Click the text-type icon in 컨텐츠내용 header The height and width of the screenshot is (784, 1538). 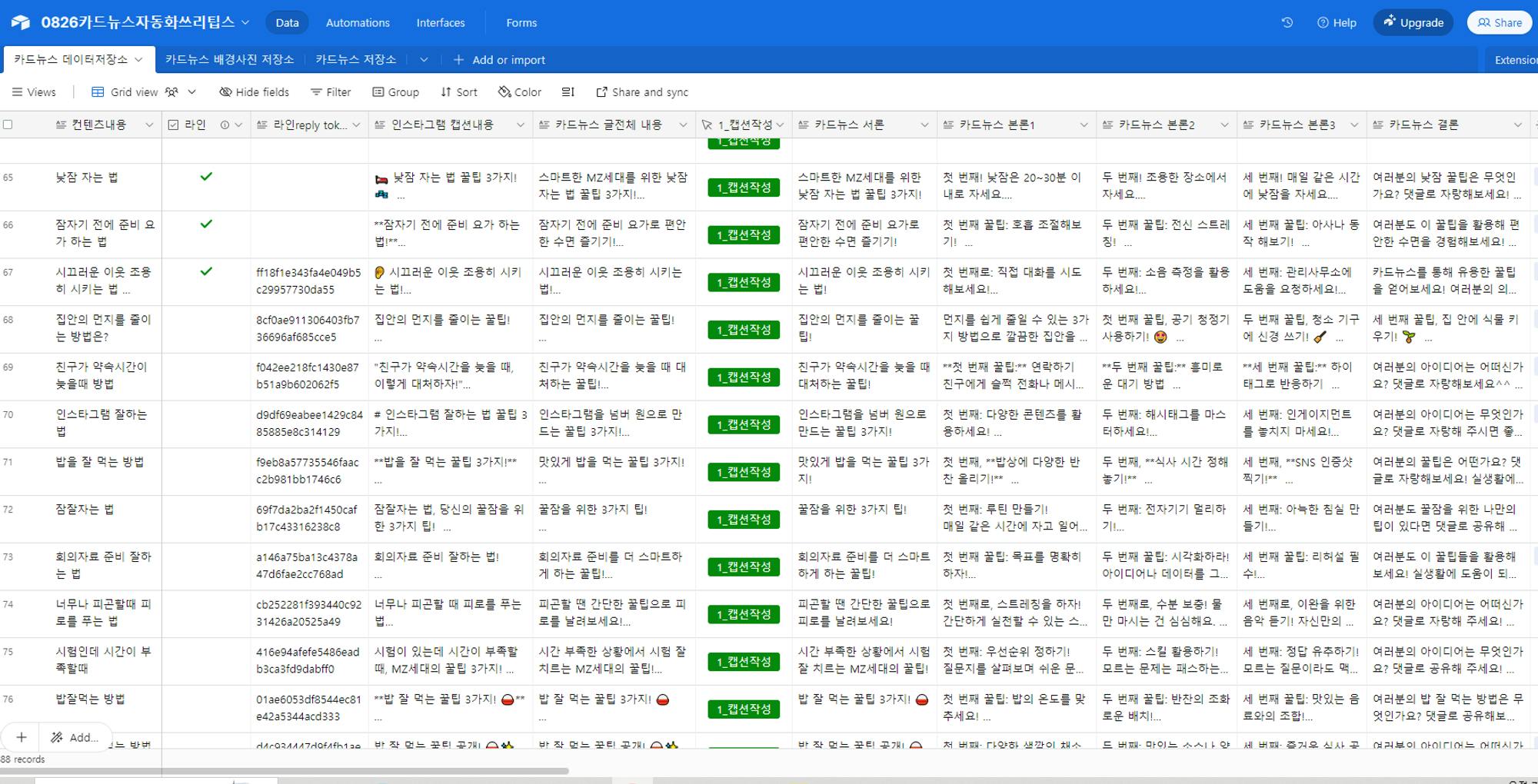tap(62, 125)
